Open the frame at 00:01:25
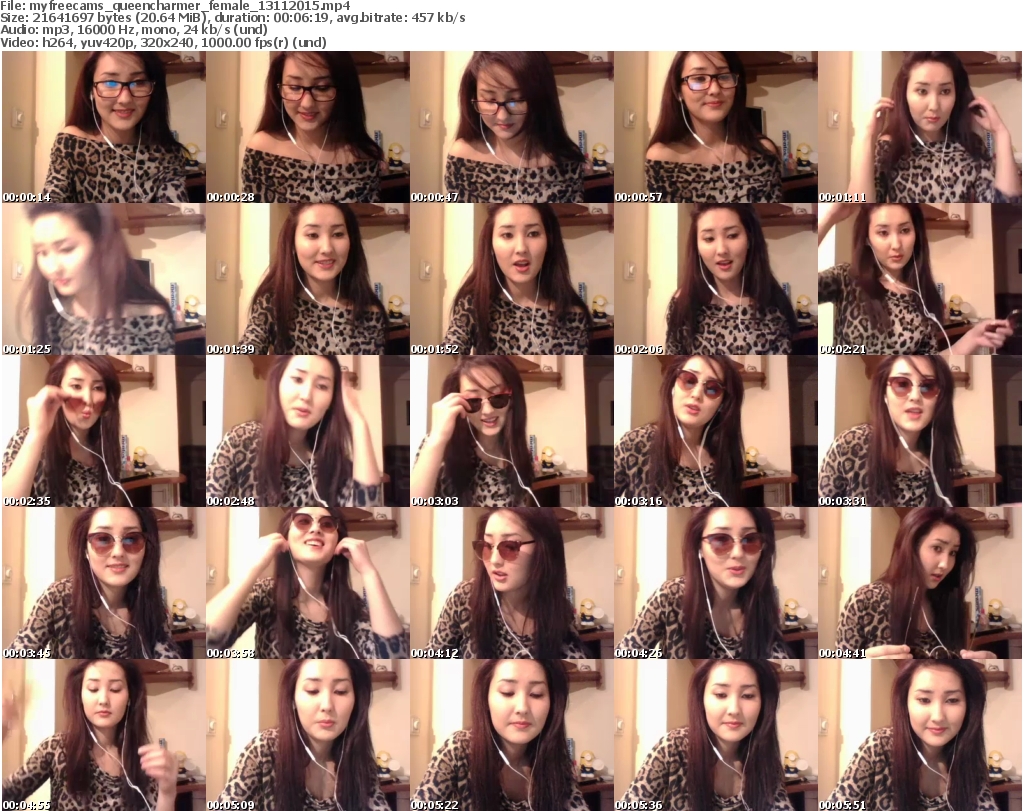Screen dimensions: 1024x811 [104, 279]
